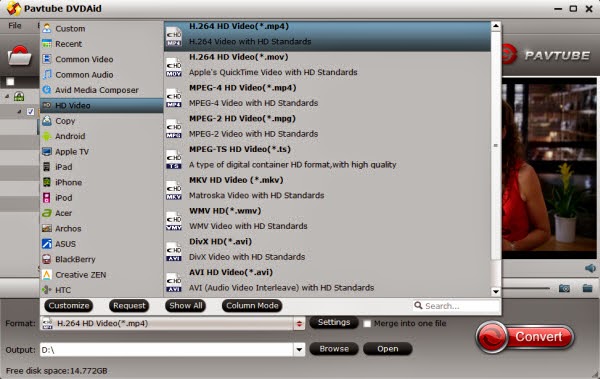Click the HTC category icon
Screen dimensions: 600x379
[47, 290]
